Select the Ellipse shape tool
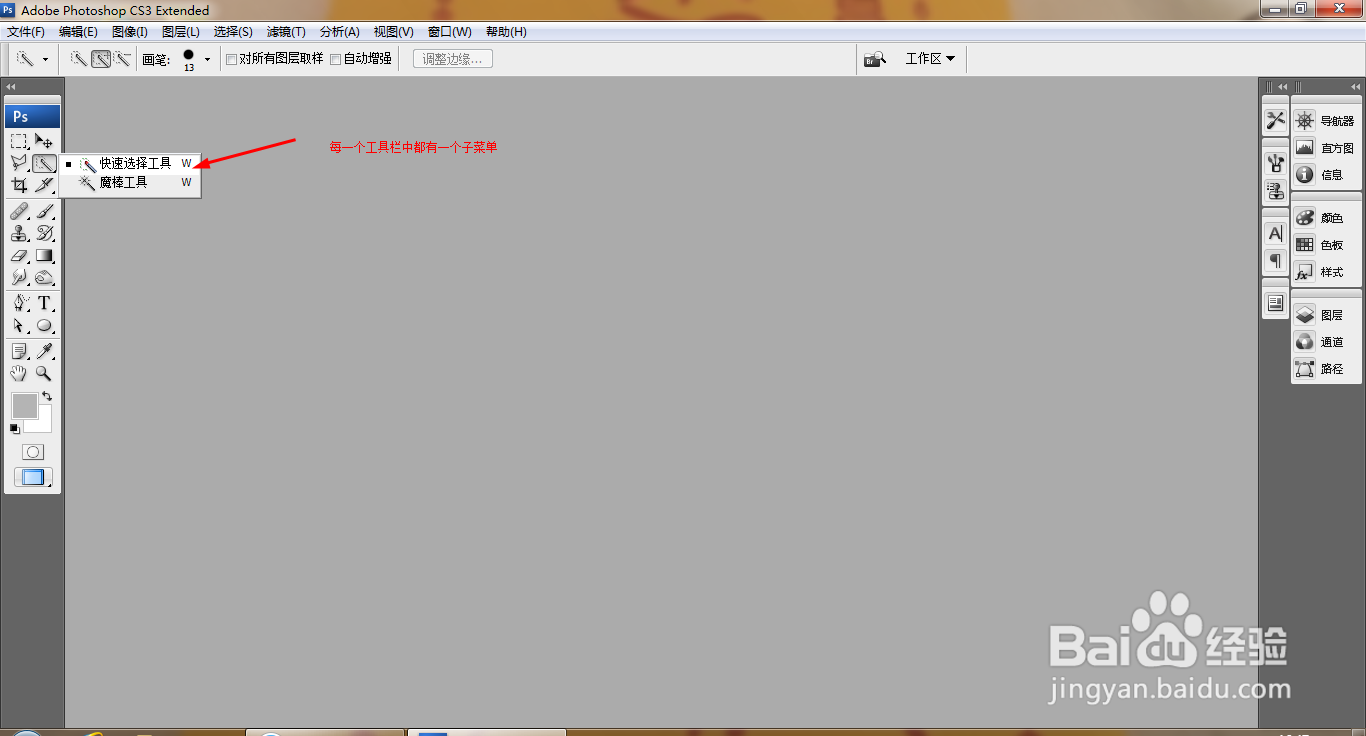The image size is (1366, 736). 44,326
